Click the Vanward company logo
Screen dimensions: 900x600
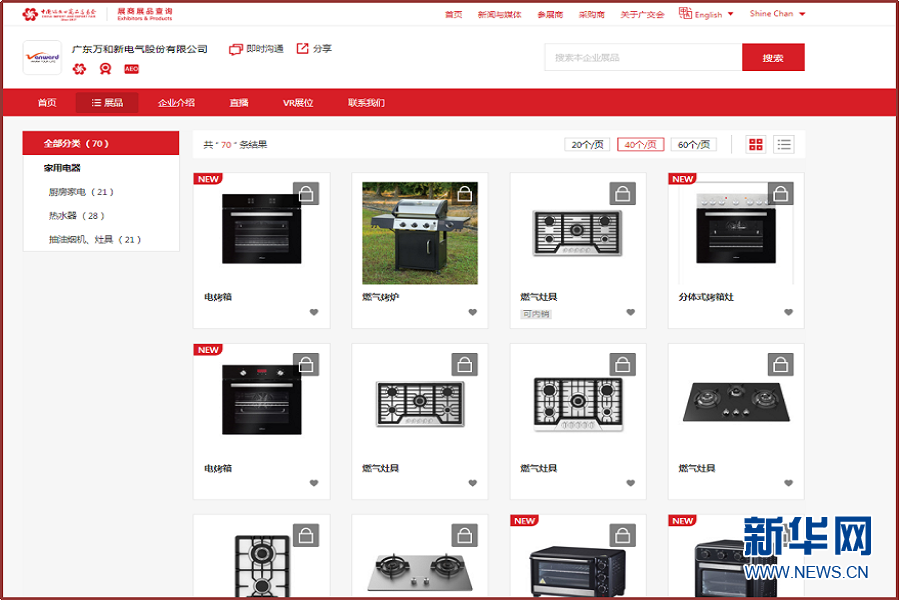click(42, 58)
